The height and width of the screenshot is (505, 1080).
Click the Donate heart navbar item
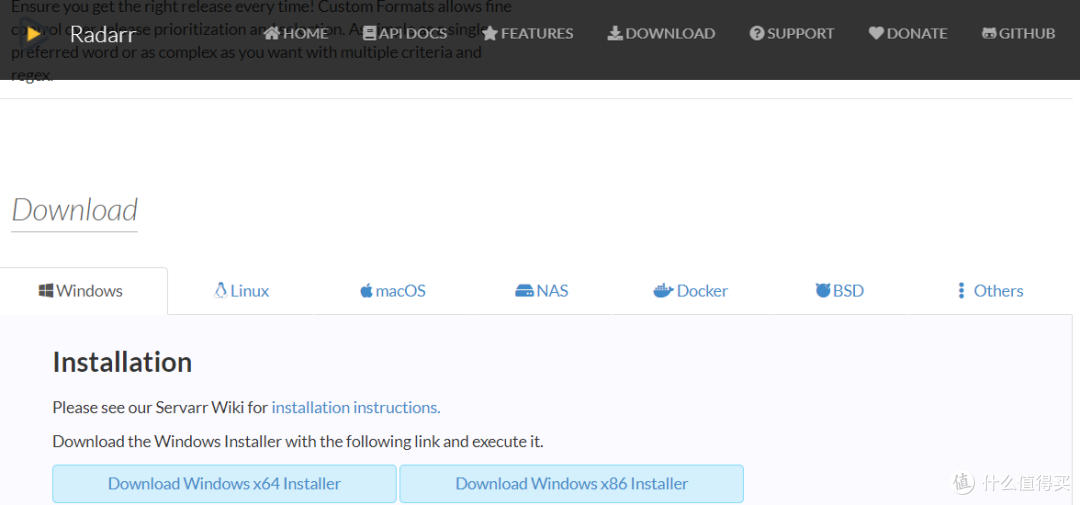point(908,33)
